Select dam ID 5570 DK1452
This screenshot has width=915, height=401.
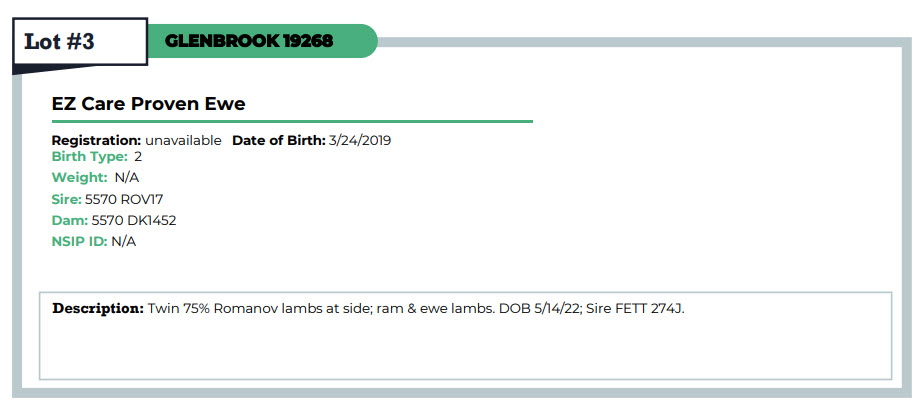coord(134,221)
